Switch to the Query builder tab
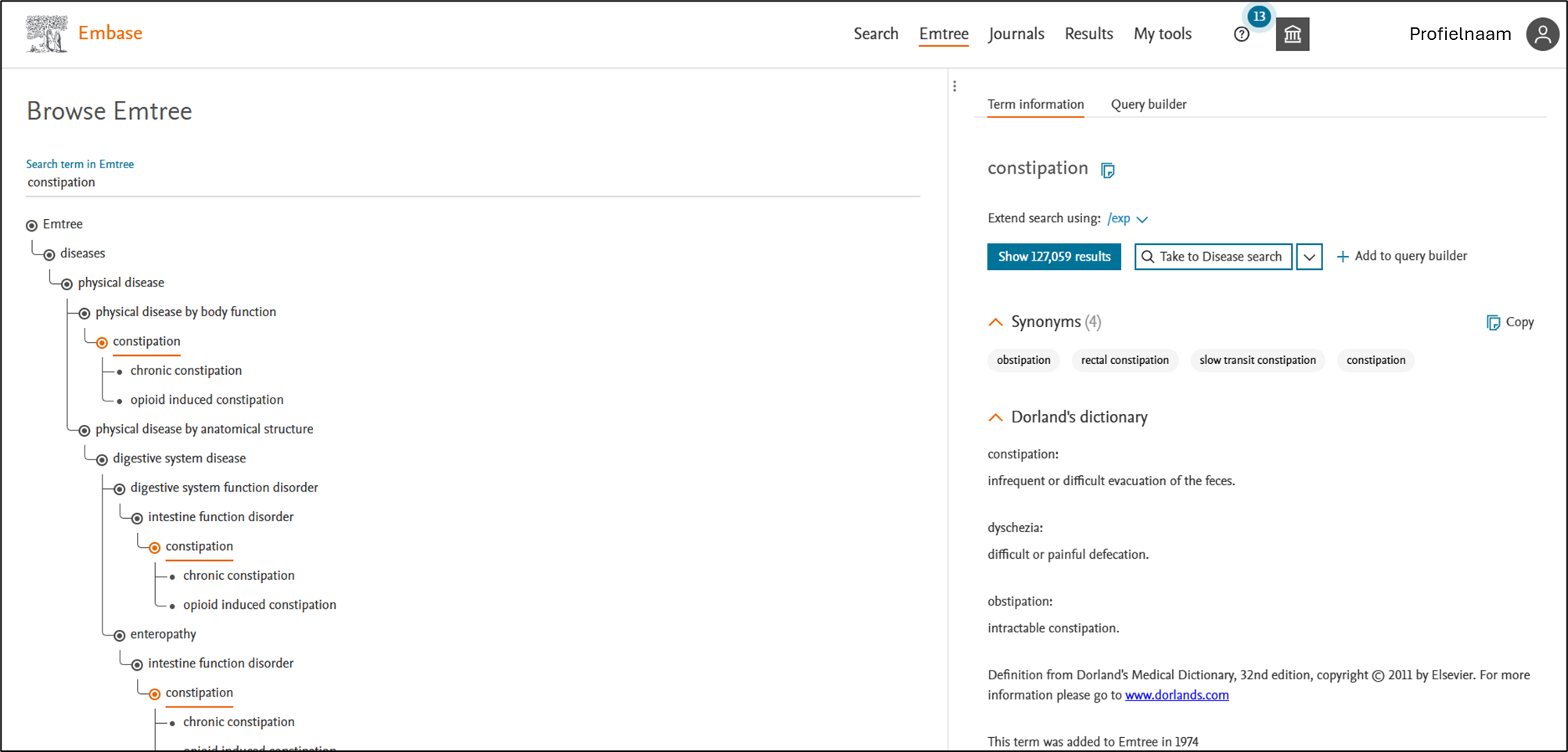The height and width of the screenshot is (752, 1568). click(x=1148, y=104)
